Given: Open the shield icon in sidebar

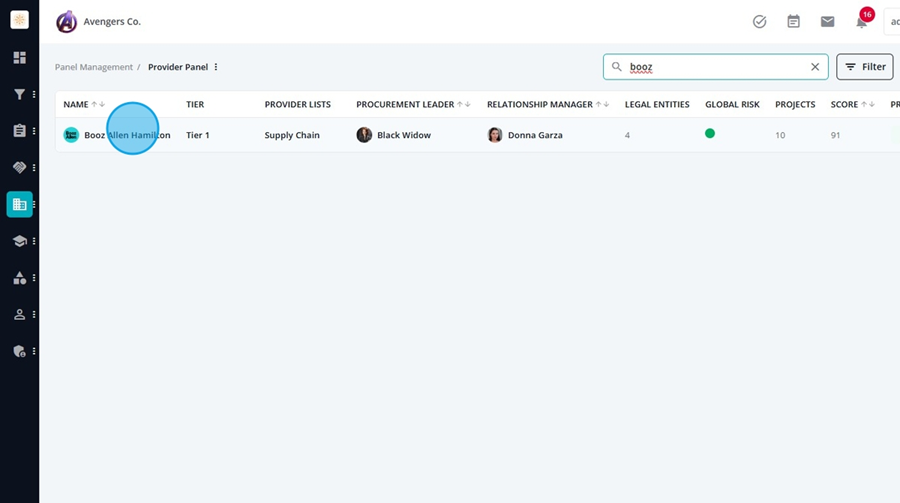Looking at the screenshot, I should (20, 351).
